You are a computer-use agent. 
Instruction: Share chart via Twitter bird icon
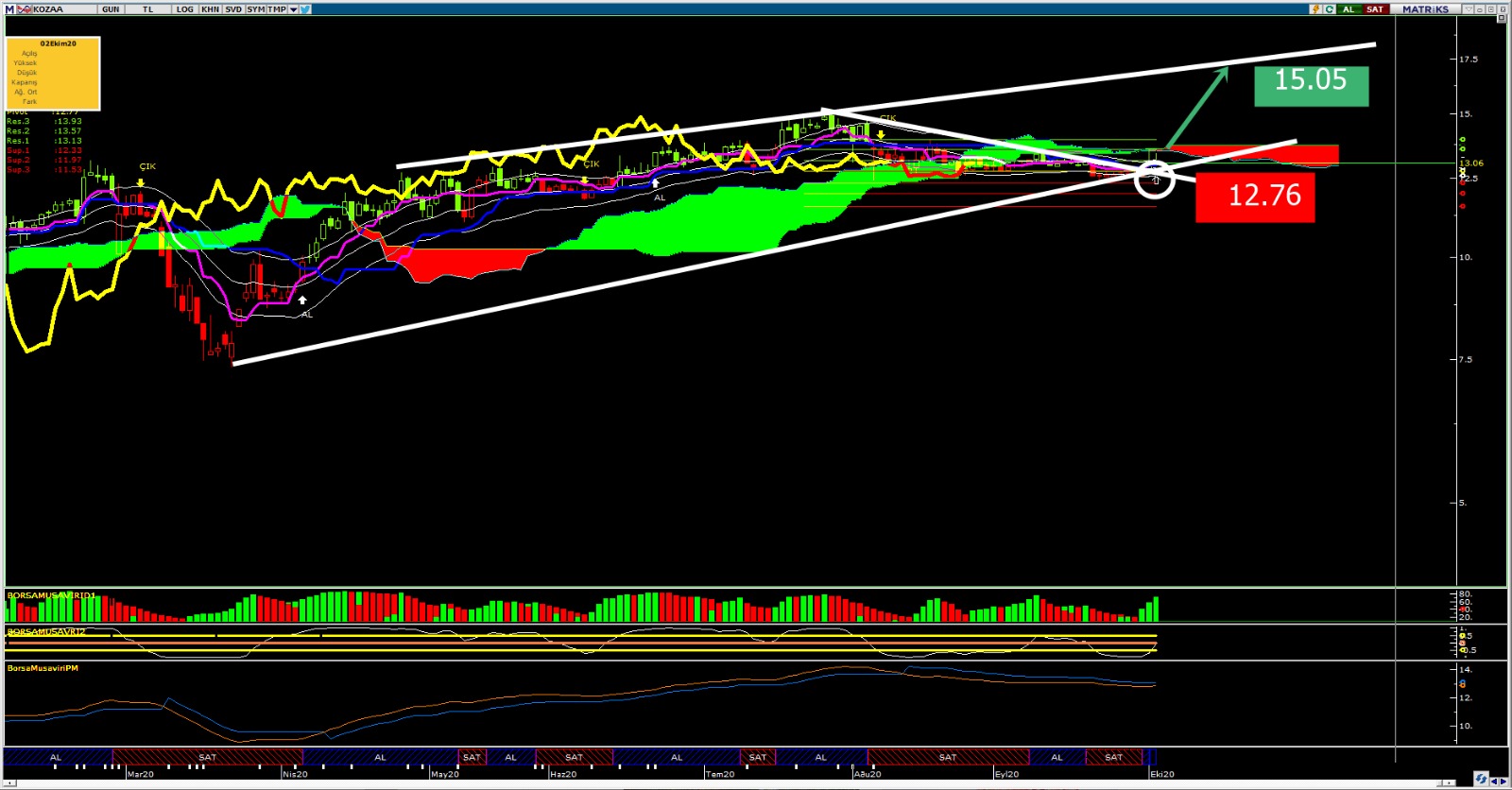pyautogui.click(x=306, y=9)
